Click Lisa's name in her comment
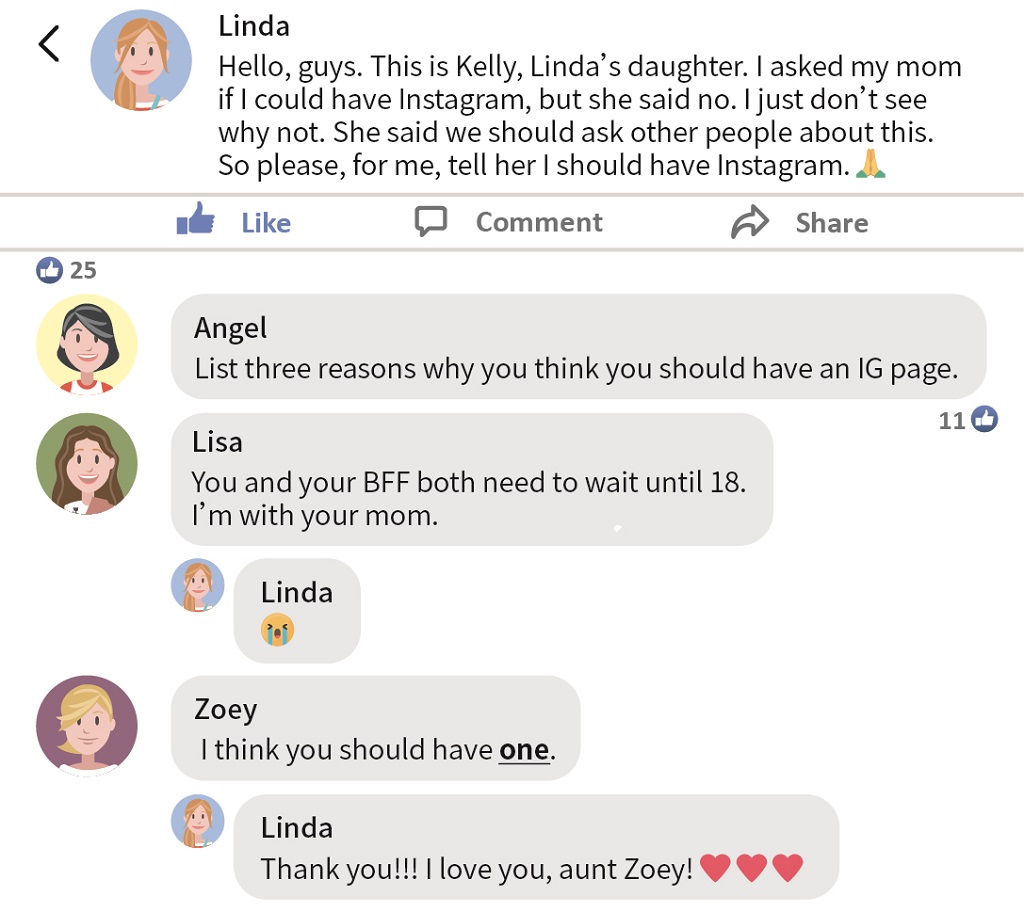 (x=217, y=441)
